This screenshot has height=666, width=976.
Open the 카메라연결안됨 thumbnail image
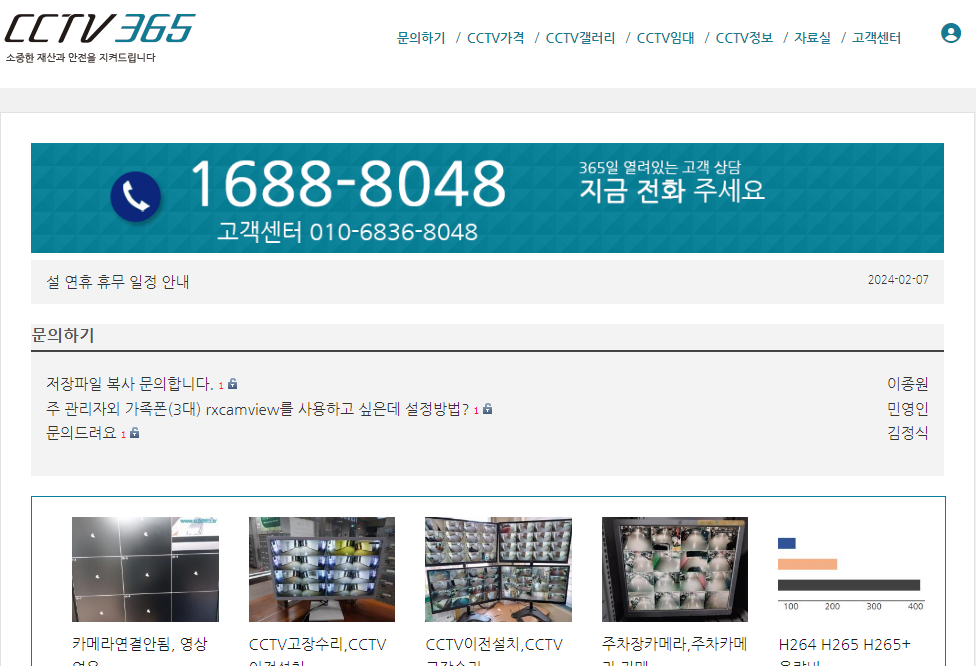coord(145,569)
